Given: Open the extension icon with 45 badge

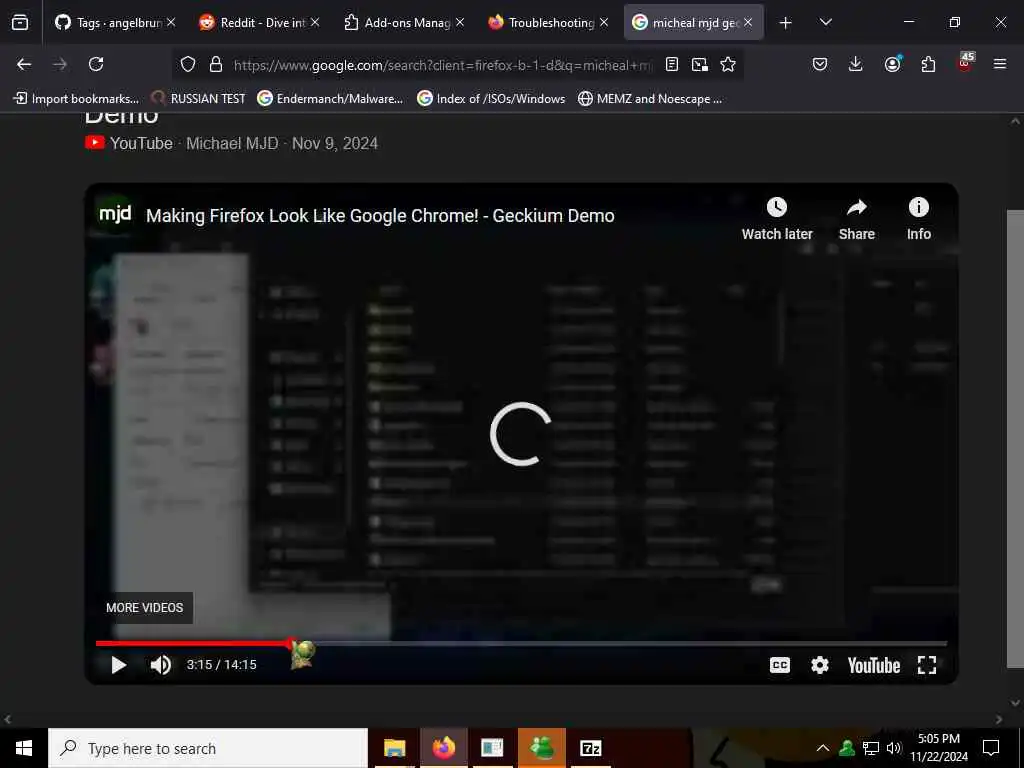Looking at the screenshot, I should (965, 63).
